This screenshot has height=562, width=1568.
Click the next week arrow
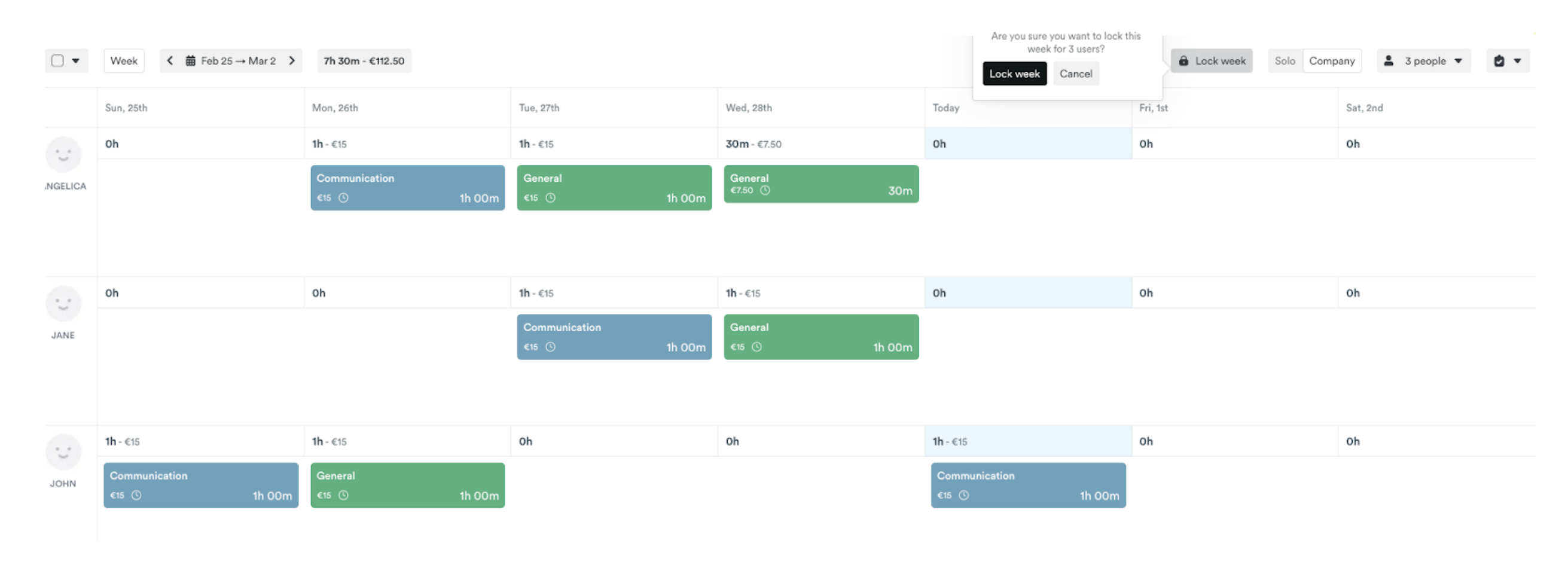(292, 61)
